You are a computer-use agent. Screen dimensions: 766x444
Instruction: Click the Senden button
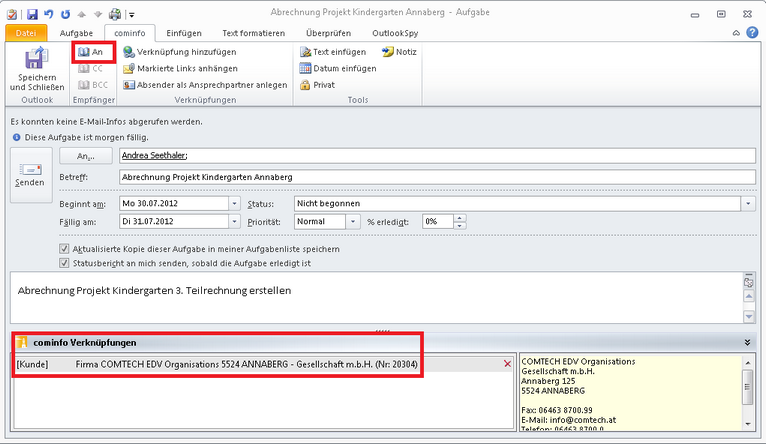click(x=29, y=175)
